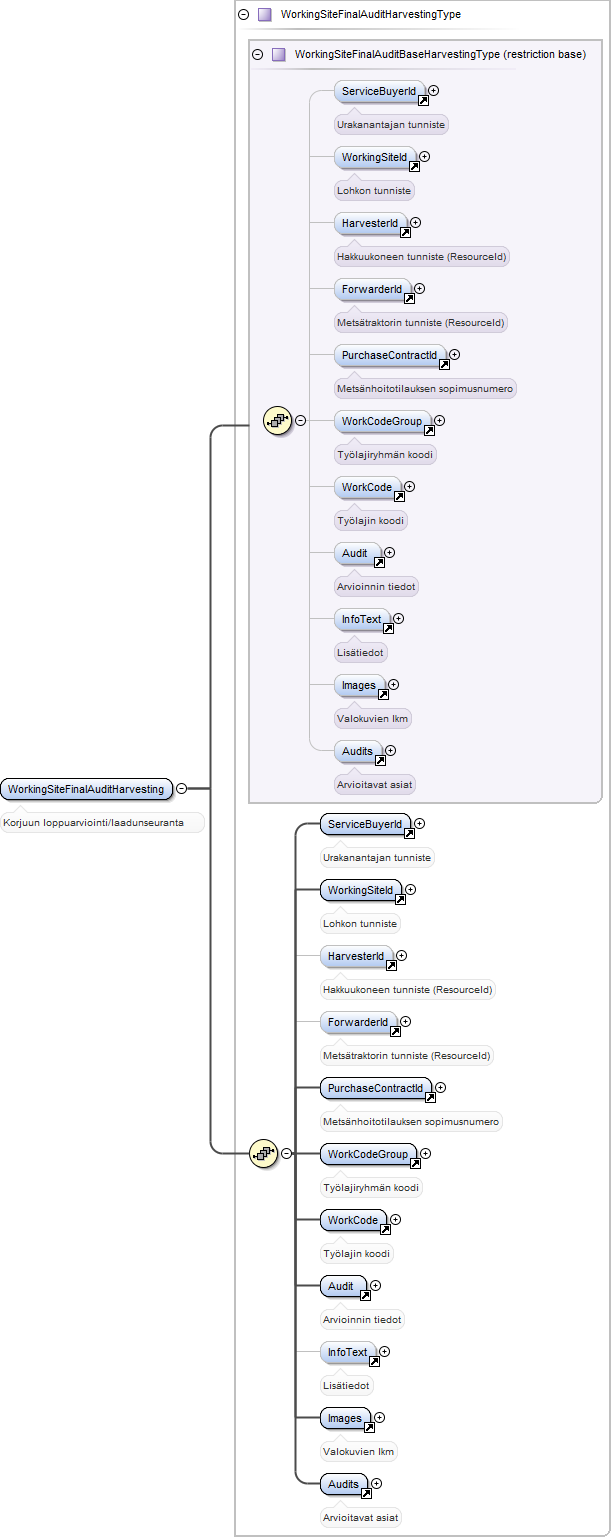Select Audit element in the restriction base
The image size is (612, 1538).
tap(357, 553)
